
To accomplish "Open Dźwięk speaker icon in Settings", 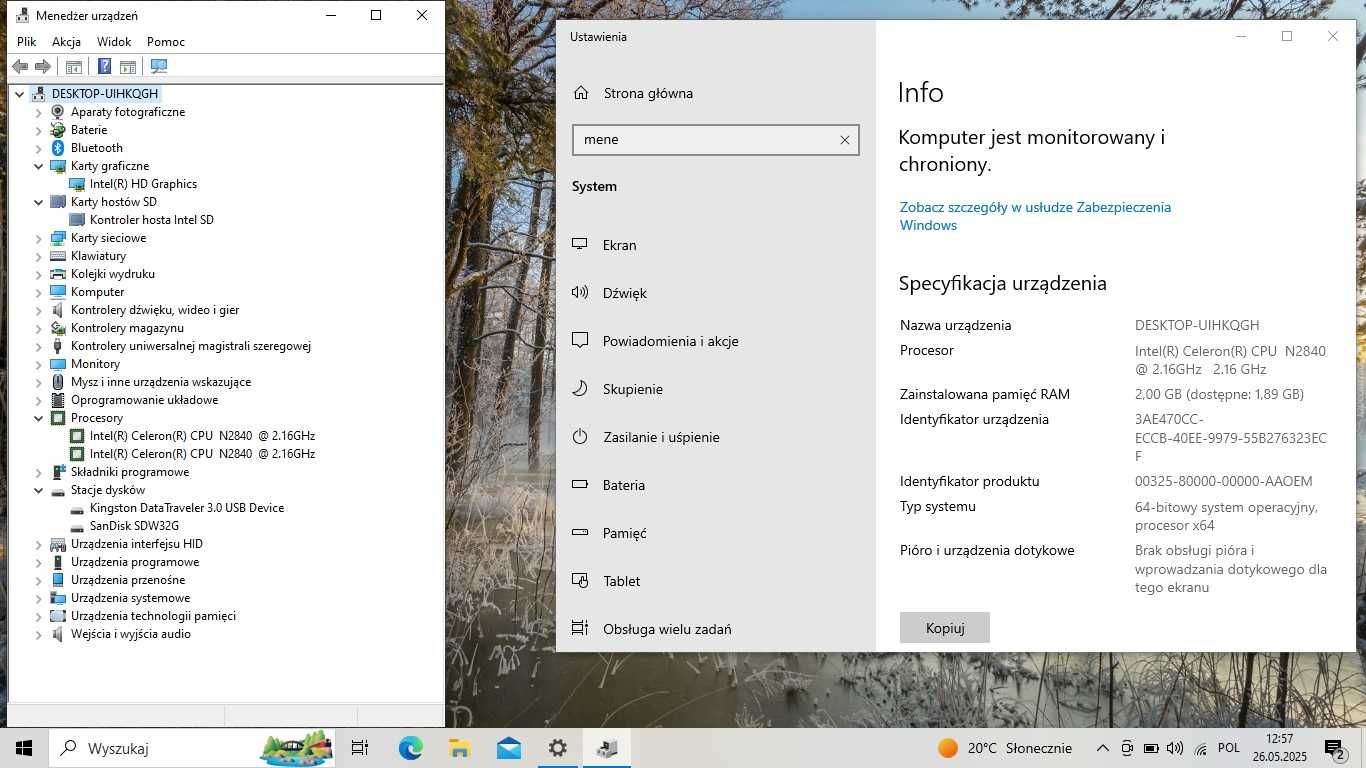I will tap(580, 293).
